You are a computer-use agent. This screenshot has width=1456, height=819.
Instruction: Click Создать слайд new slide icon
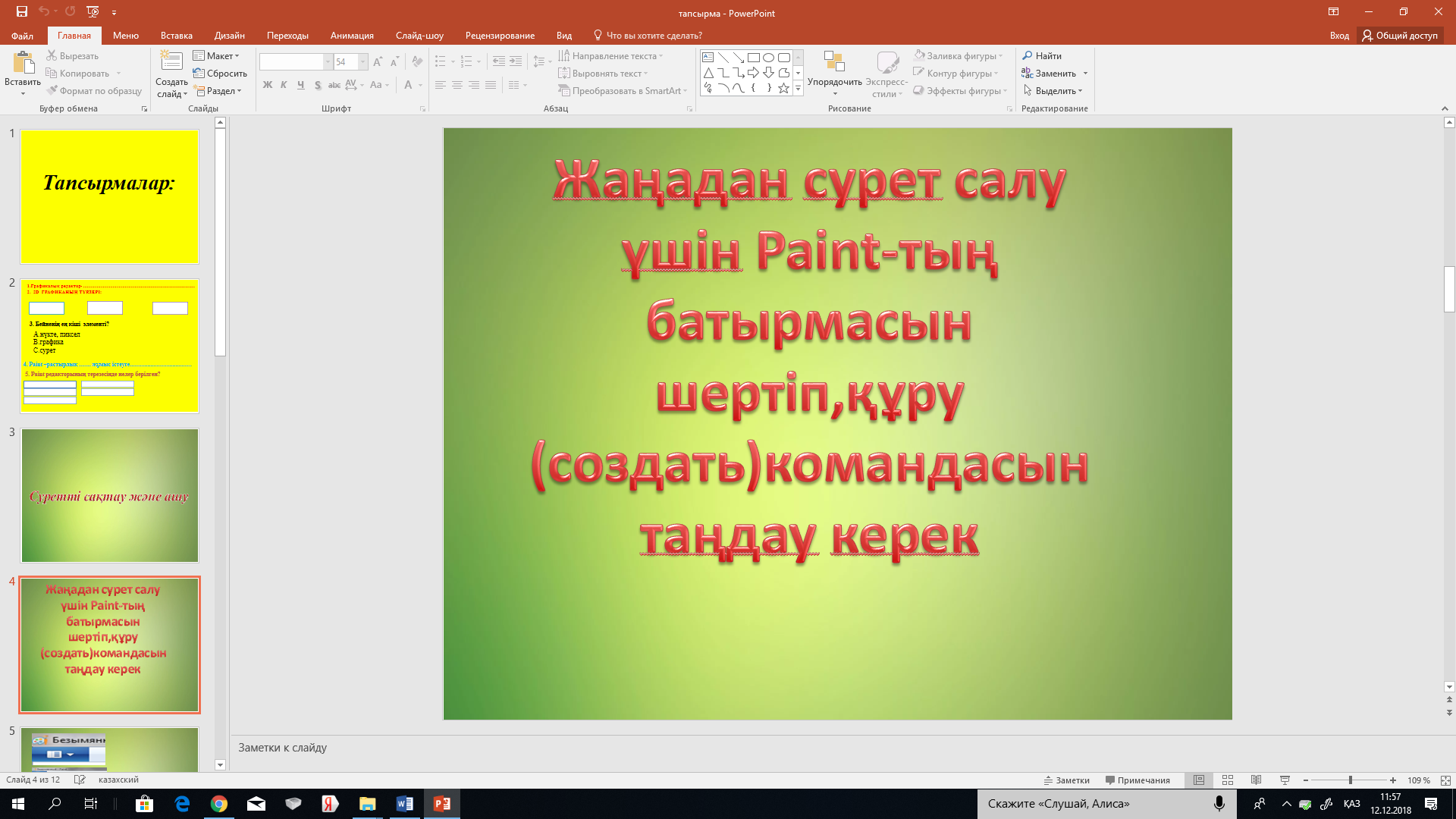pos(171,62)
